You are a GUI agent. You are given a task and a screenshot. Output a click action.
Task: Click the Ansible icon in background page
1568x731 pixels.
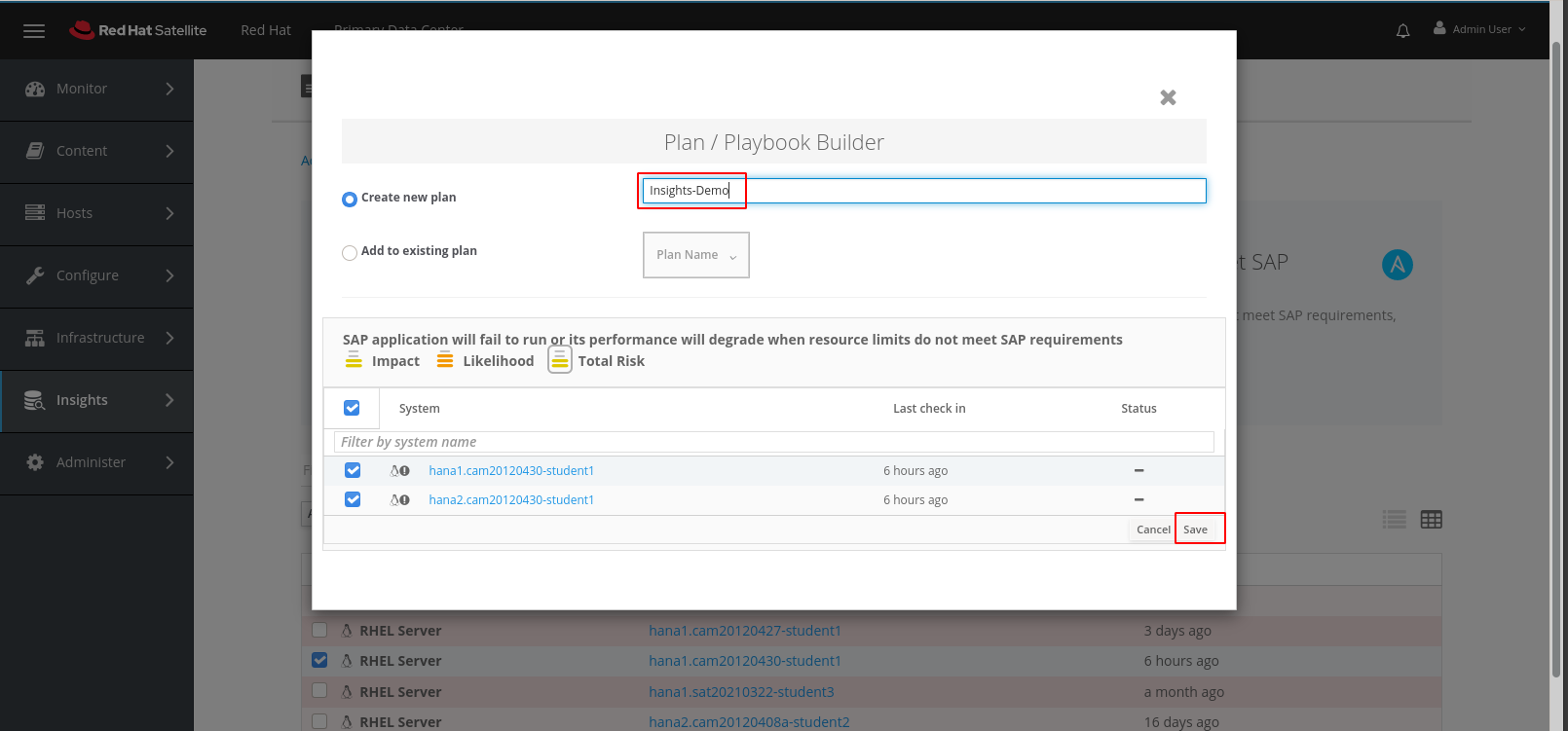(1398, 265)
